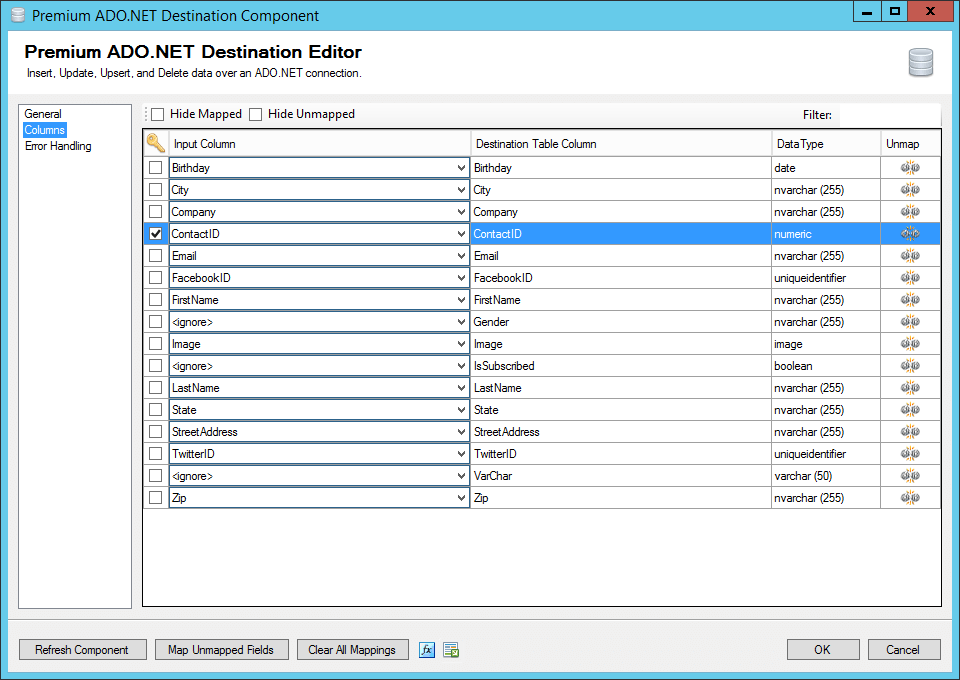This screenshot has width=960, height=680.
Task: Click the unmap icon for City row
Action: [x=910, y=190]
